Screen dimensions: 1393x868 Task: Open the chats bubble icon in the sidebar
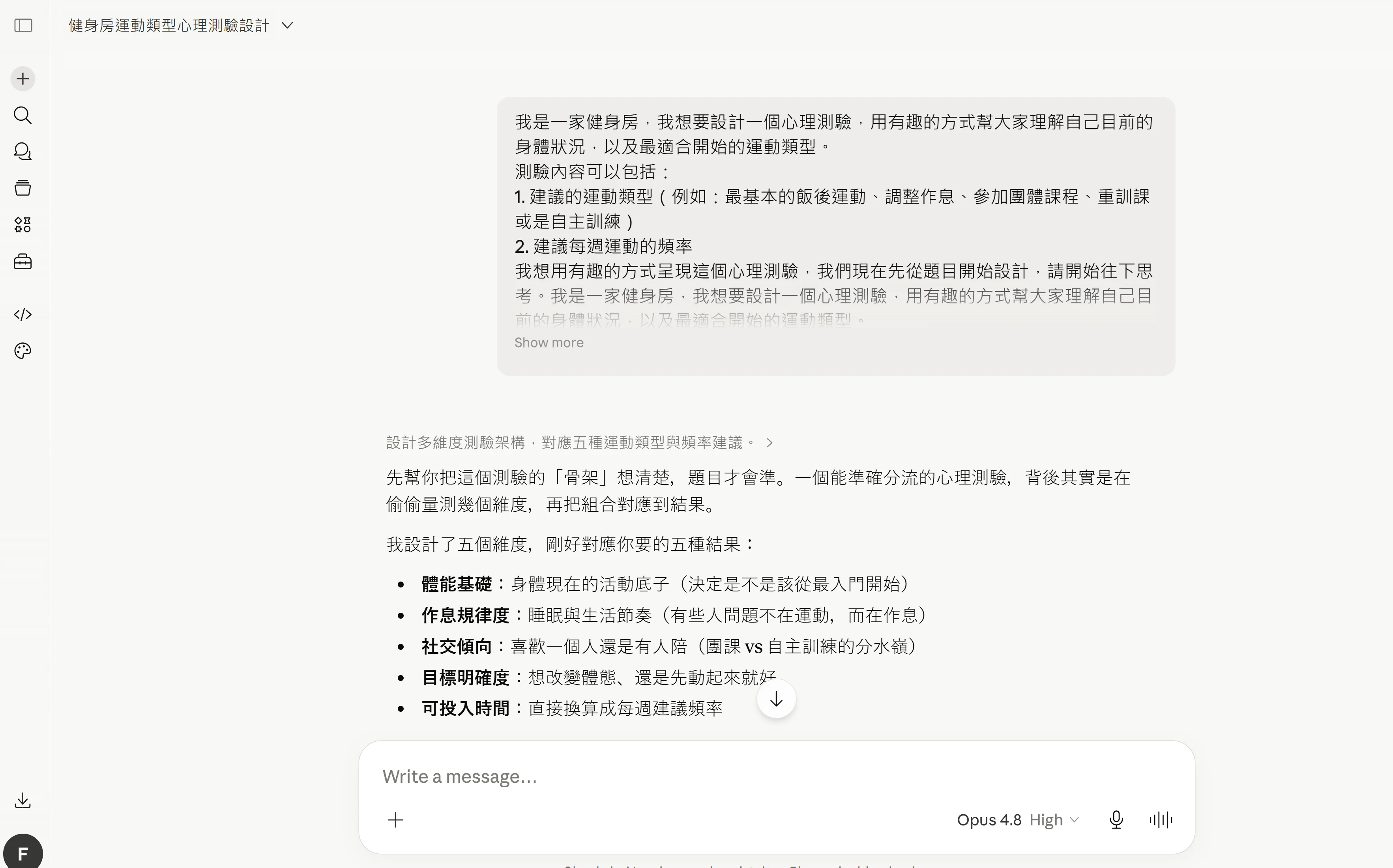23,152
